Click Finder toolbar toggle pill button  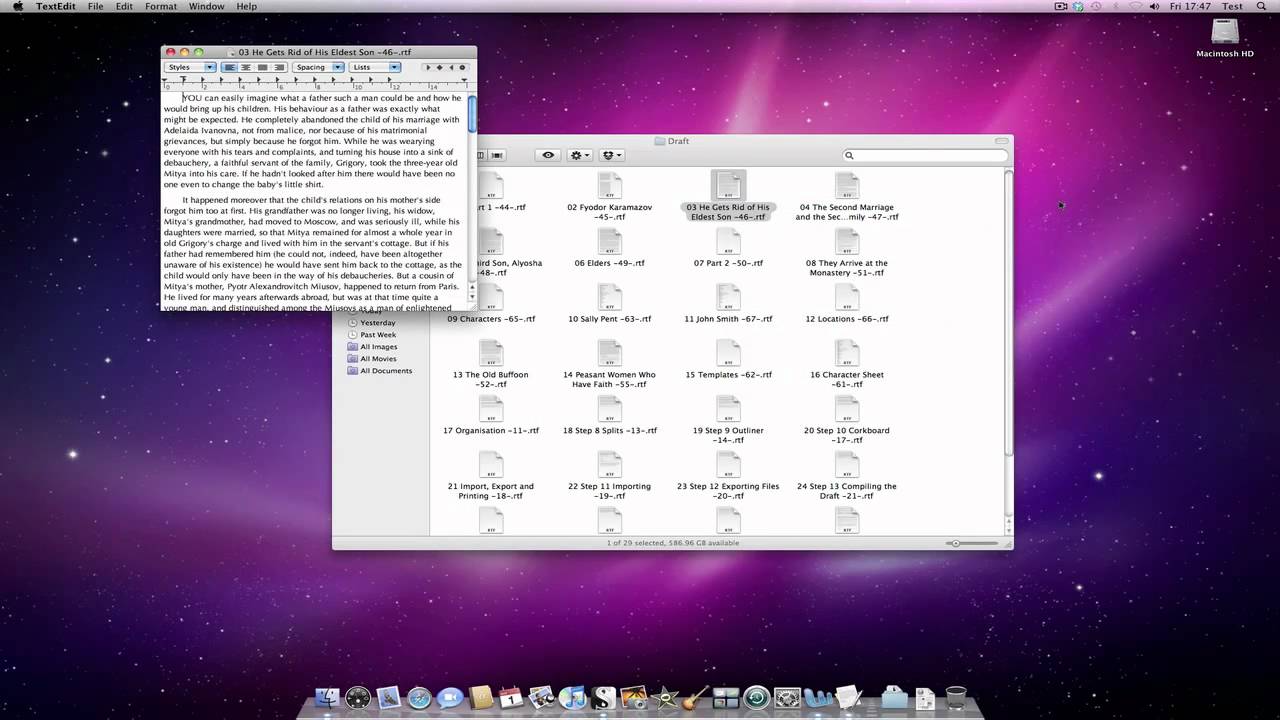[x=1001, y=141]
